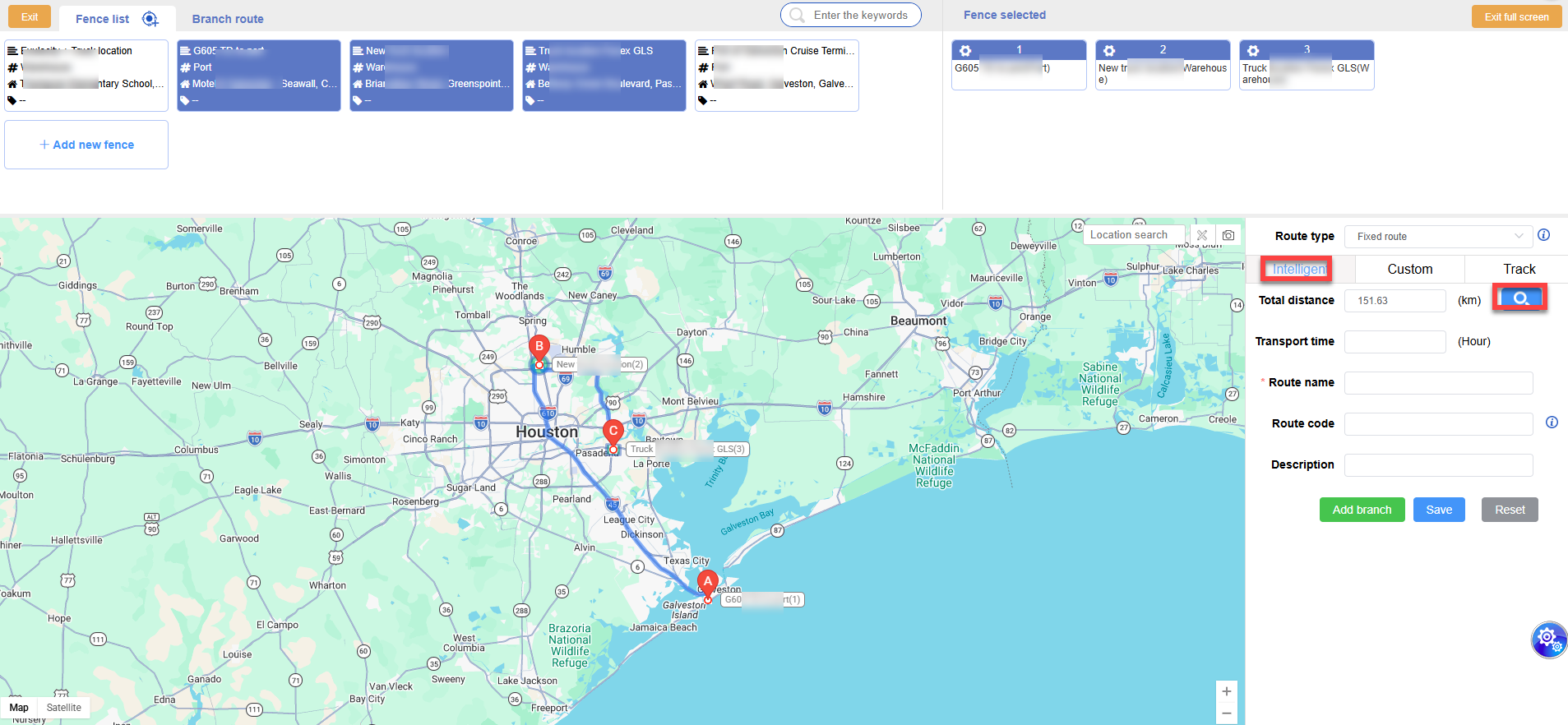Select the Custom route tab

[1409, 270]
